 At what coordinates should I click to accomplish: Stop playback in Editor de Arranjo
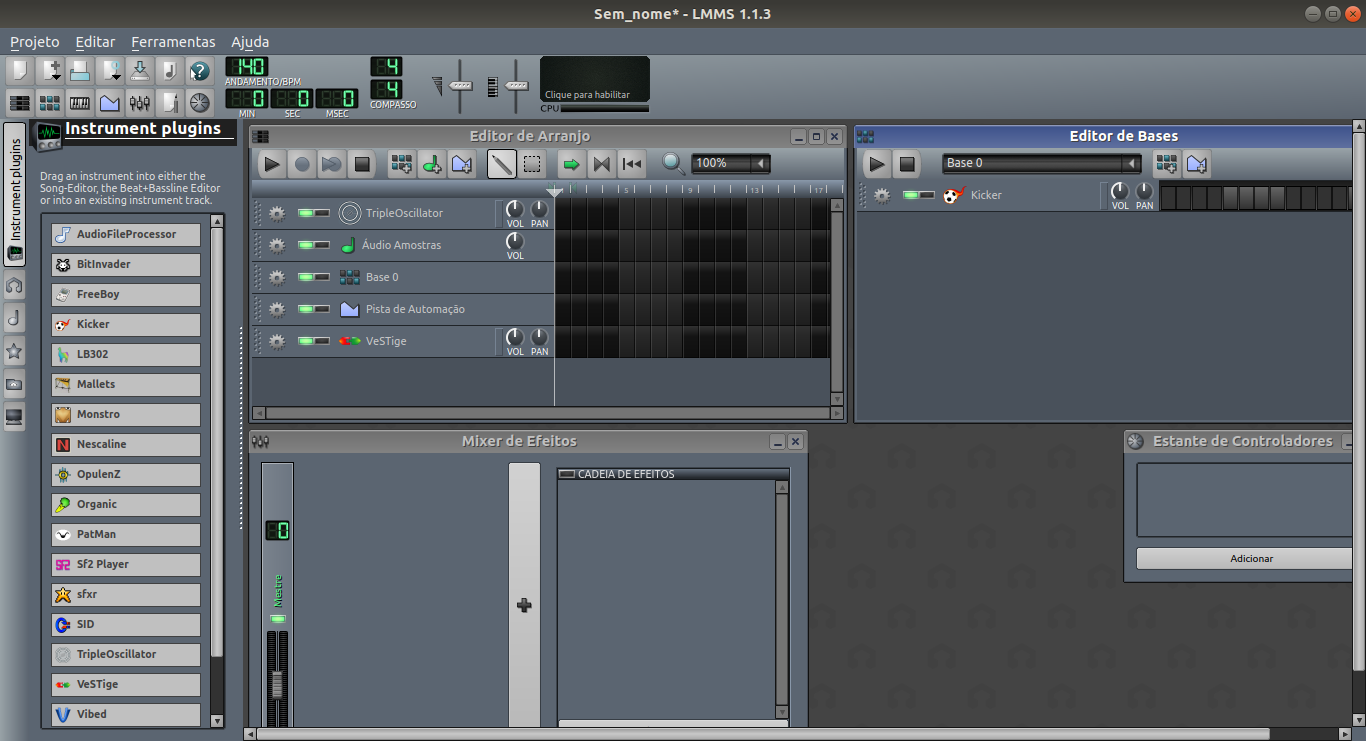click(362, 164)
